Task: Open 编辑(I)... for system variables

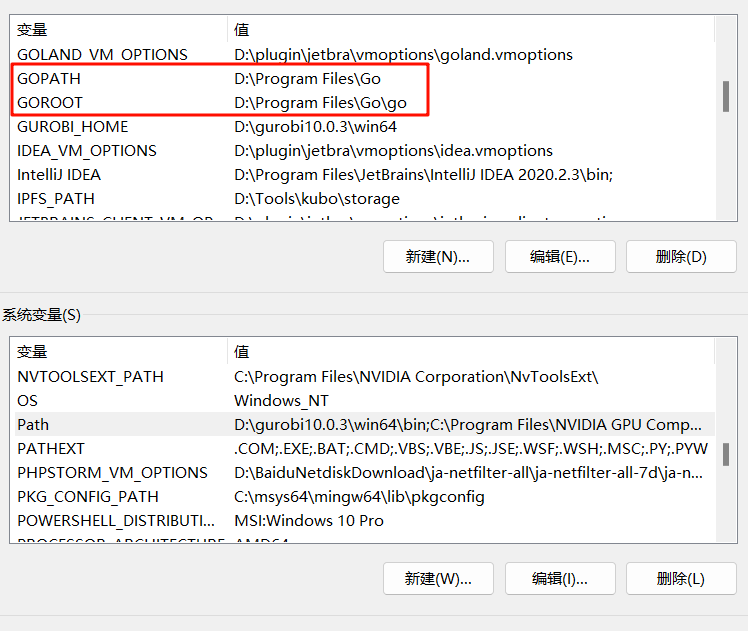Action: pyautogui.click(x=560, y=578)
